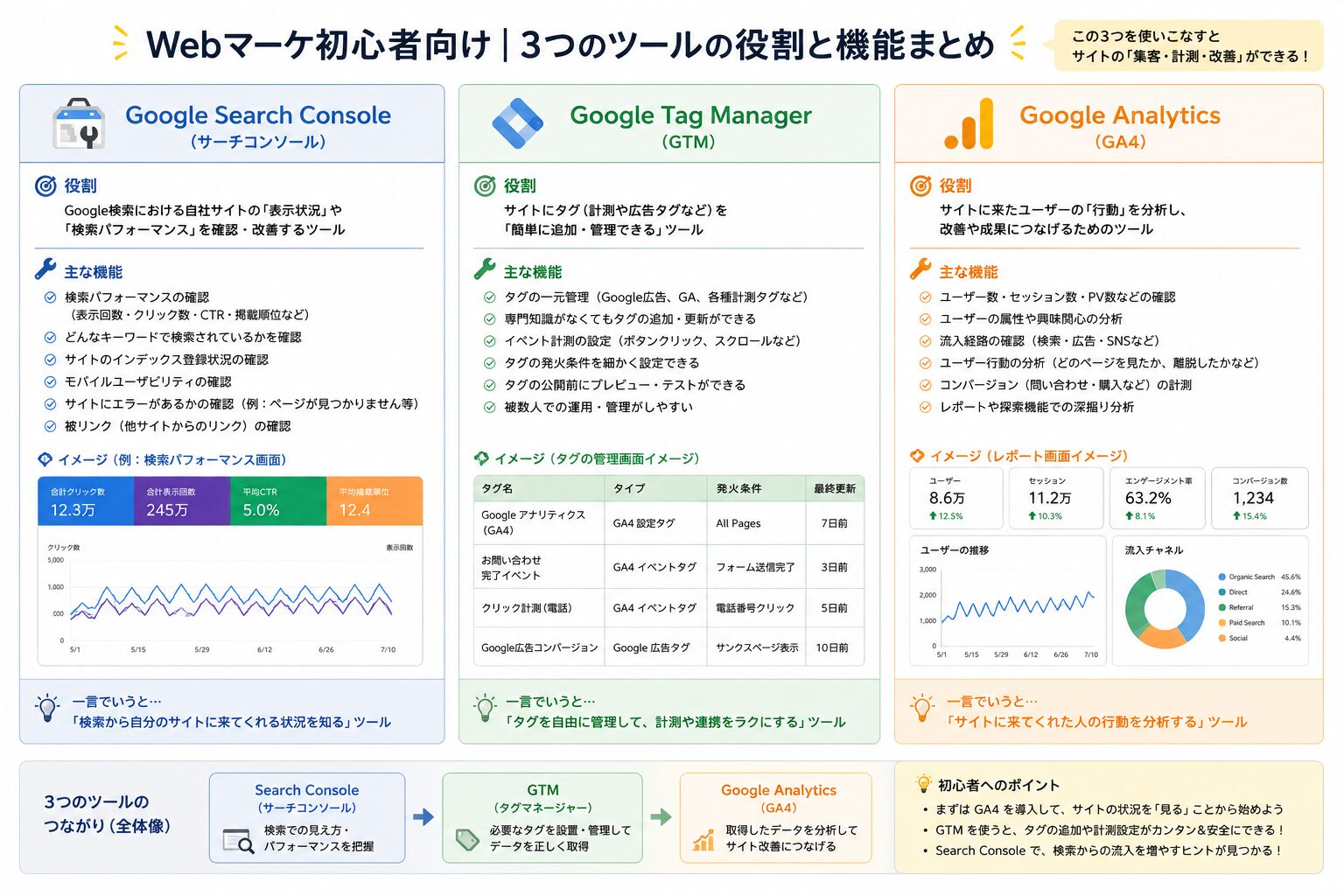This screenshot has height=896, width=1344.
Task: Select the お問い合わせ完了イベント tag name
Action: click(511, 568)
